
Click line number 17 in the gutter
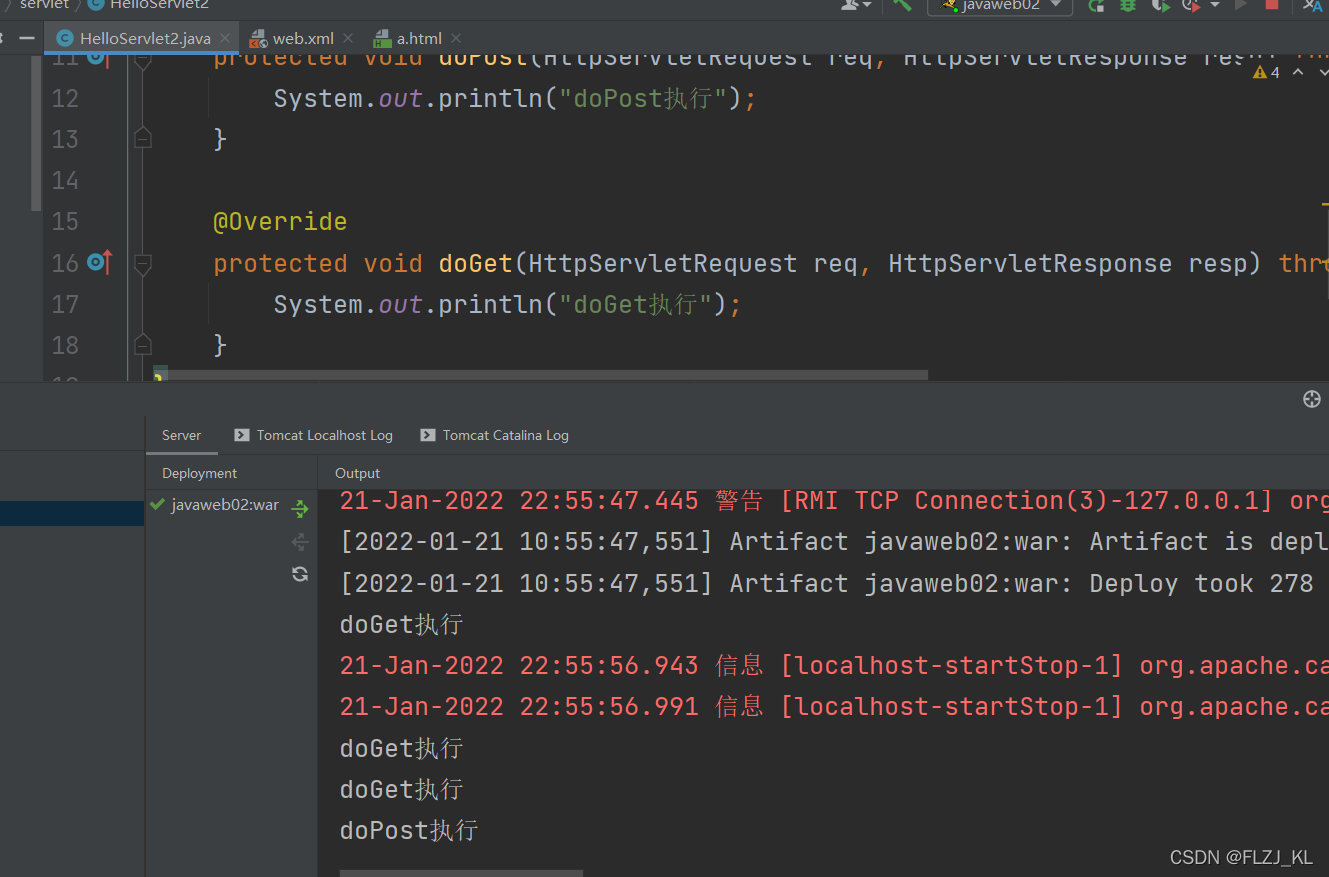tap(65, 303)
